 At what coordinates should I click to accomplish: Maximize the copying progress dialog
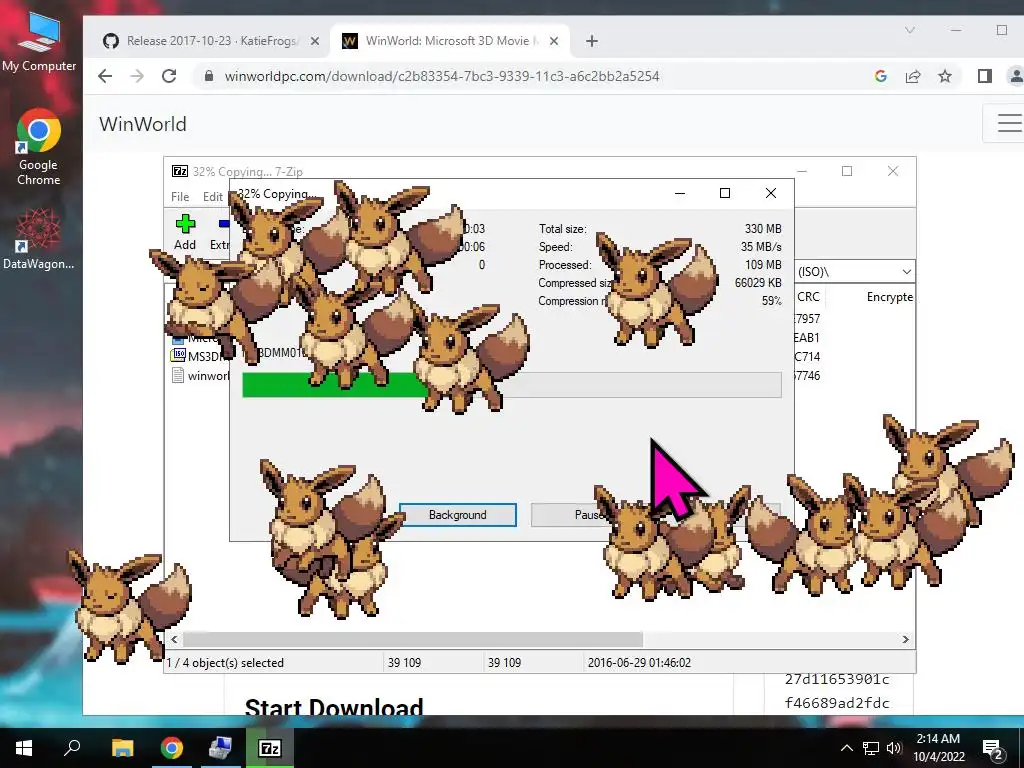click(724, 193)
